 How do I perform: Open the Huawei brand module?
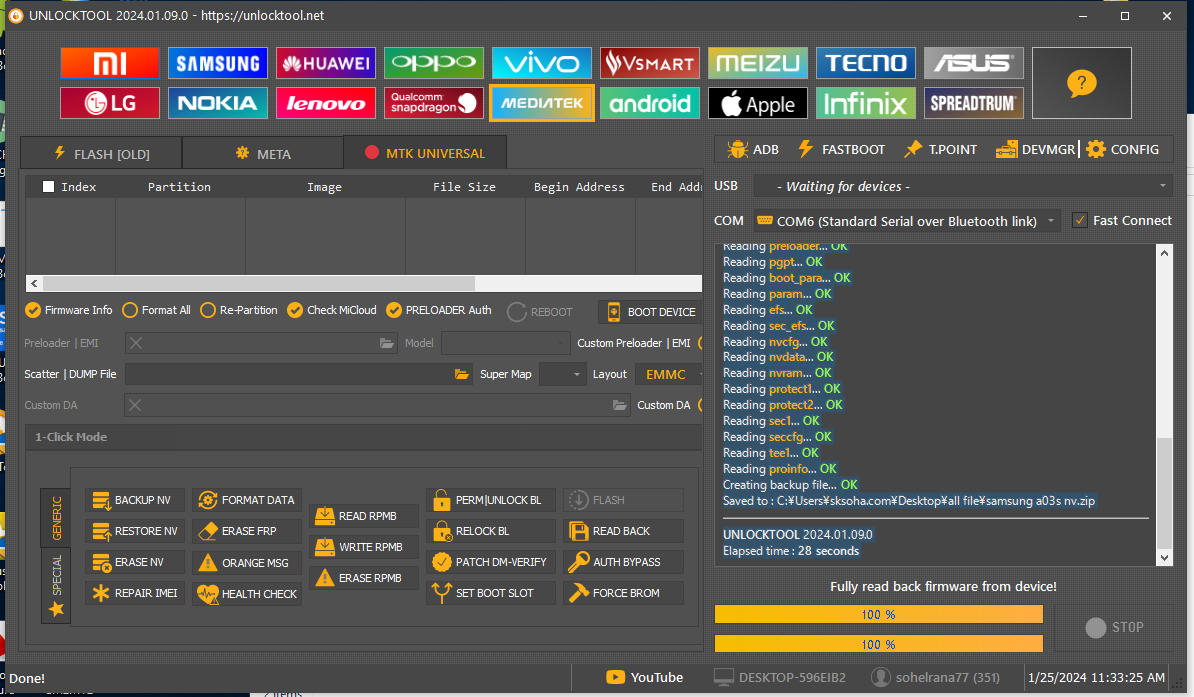coord(326,64)
